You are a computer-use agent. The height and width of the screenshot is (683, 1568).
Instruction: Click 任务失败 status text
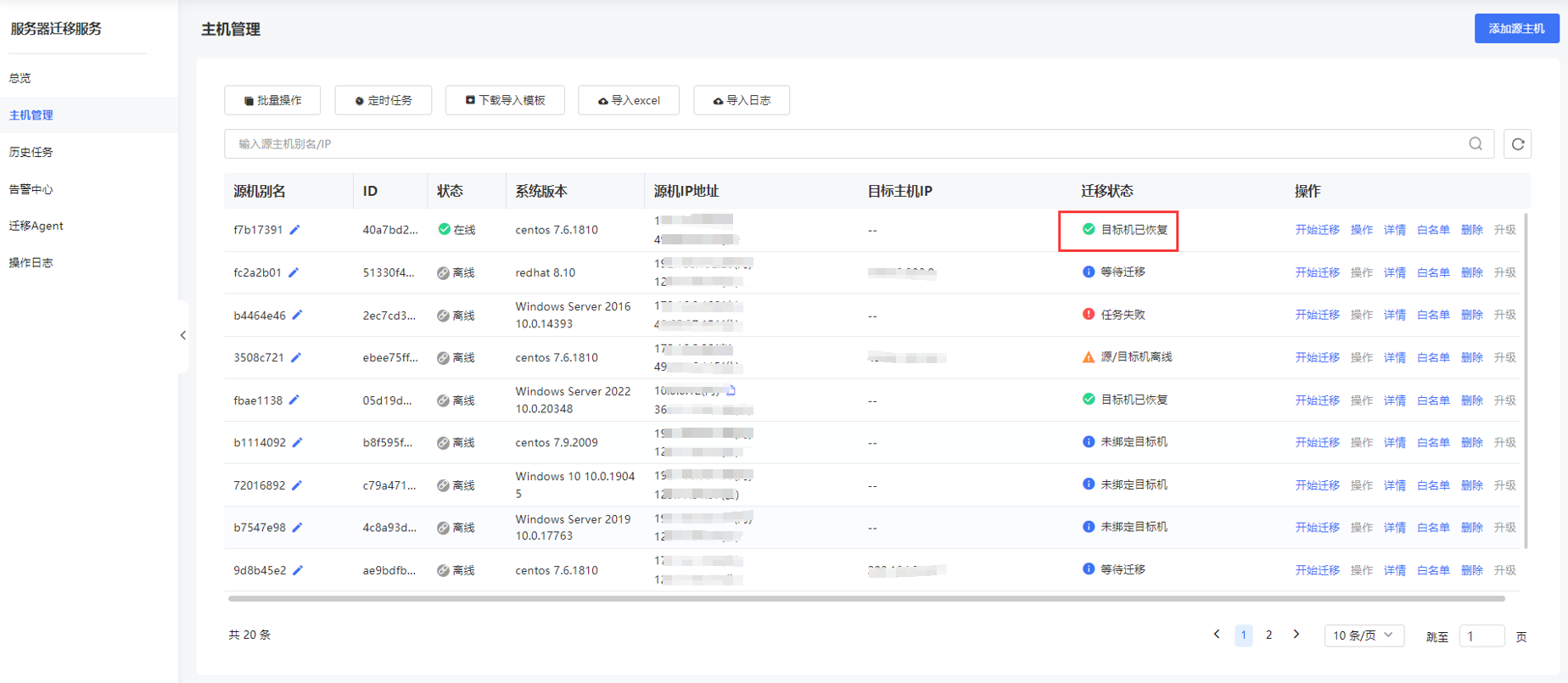[x=1123, y=315]
